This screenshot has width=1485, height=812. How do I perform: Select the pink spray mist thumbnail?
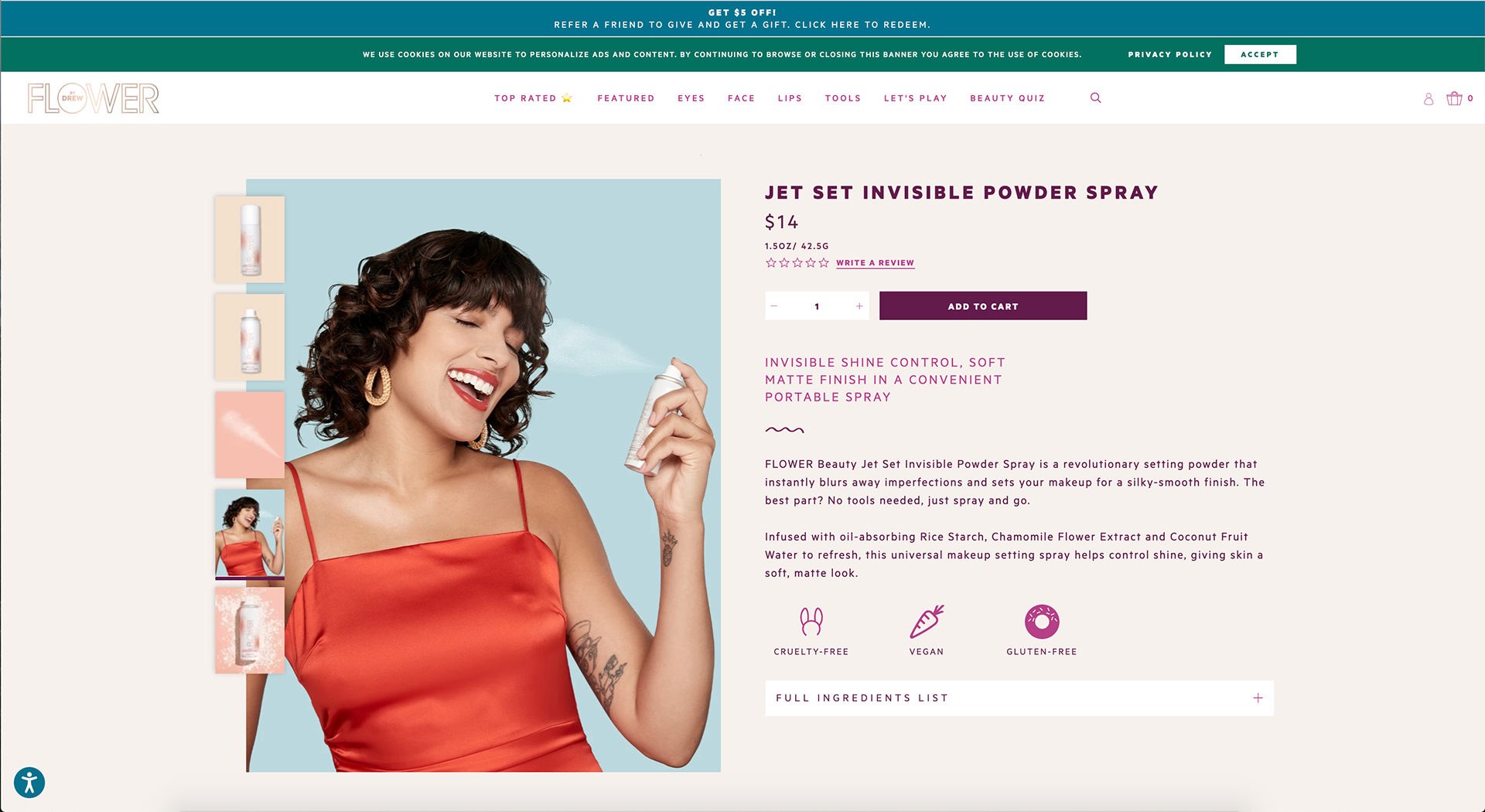point(250,435)
